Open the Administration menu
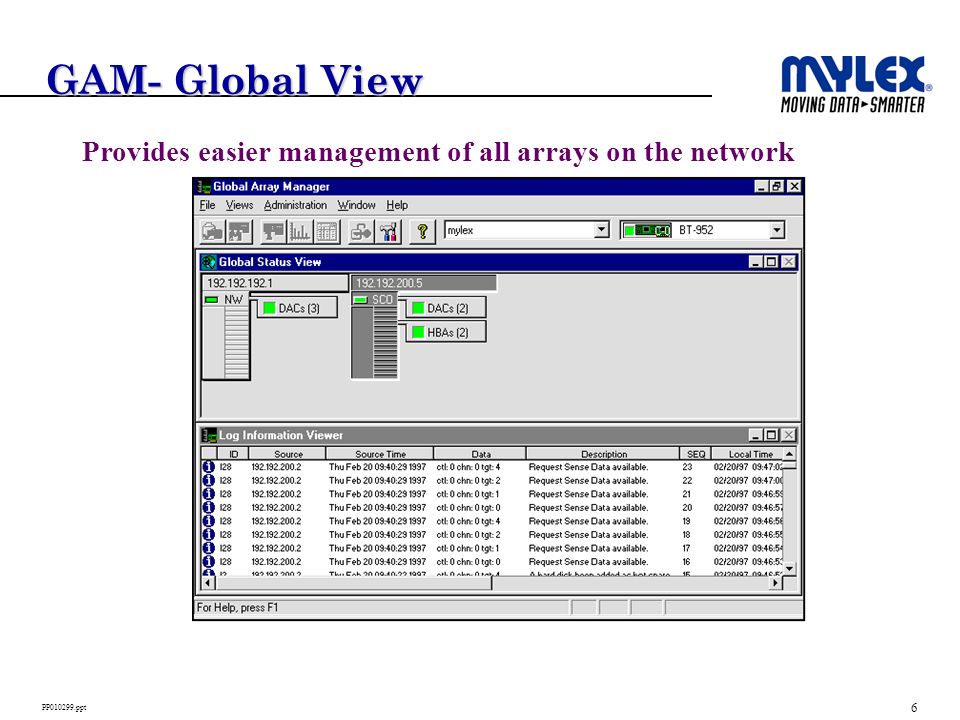This screenshot has width=960, height=720. 295,205
